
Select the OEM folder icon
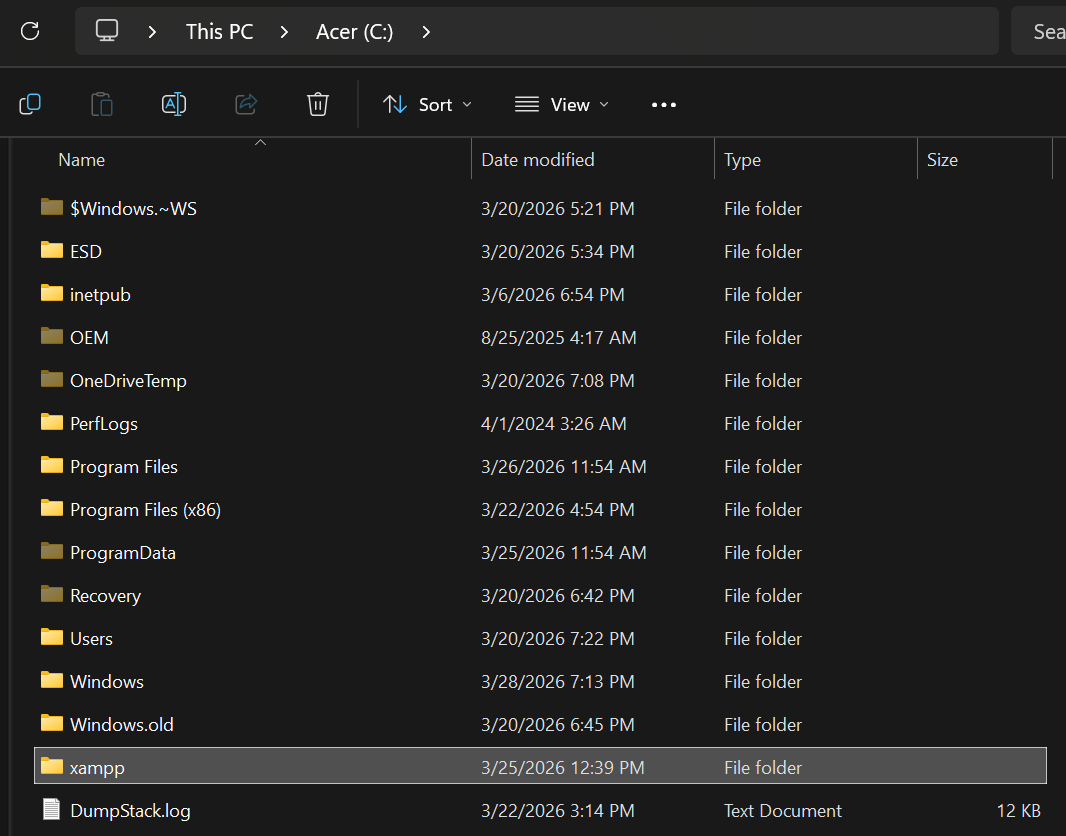coord(52,336)
